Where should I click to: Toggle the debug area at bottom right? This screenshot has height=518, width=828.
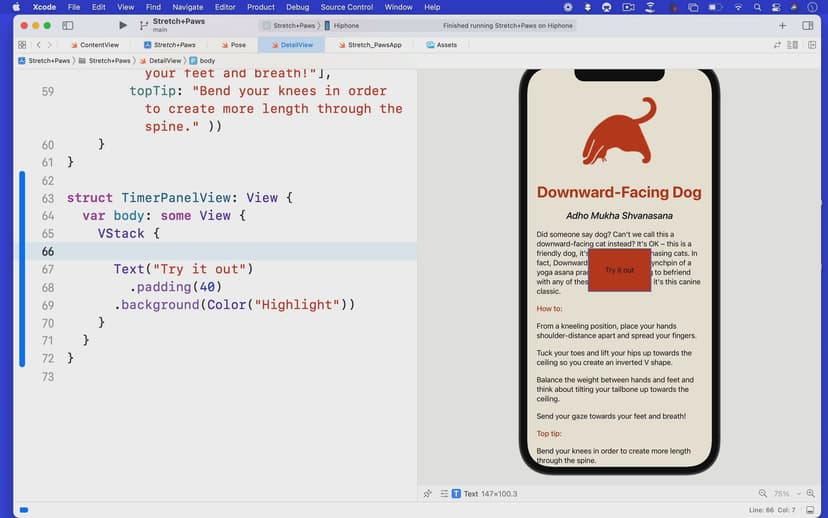(x=808, y=510)
